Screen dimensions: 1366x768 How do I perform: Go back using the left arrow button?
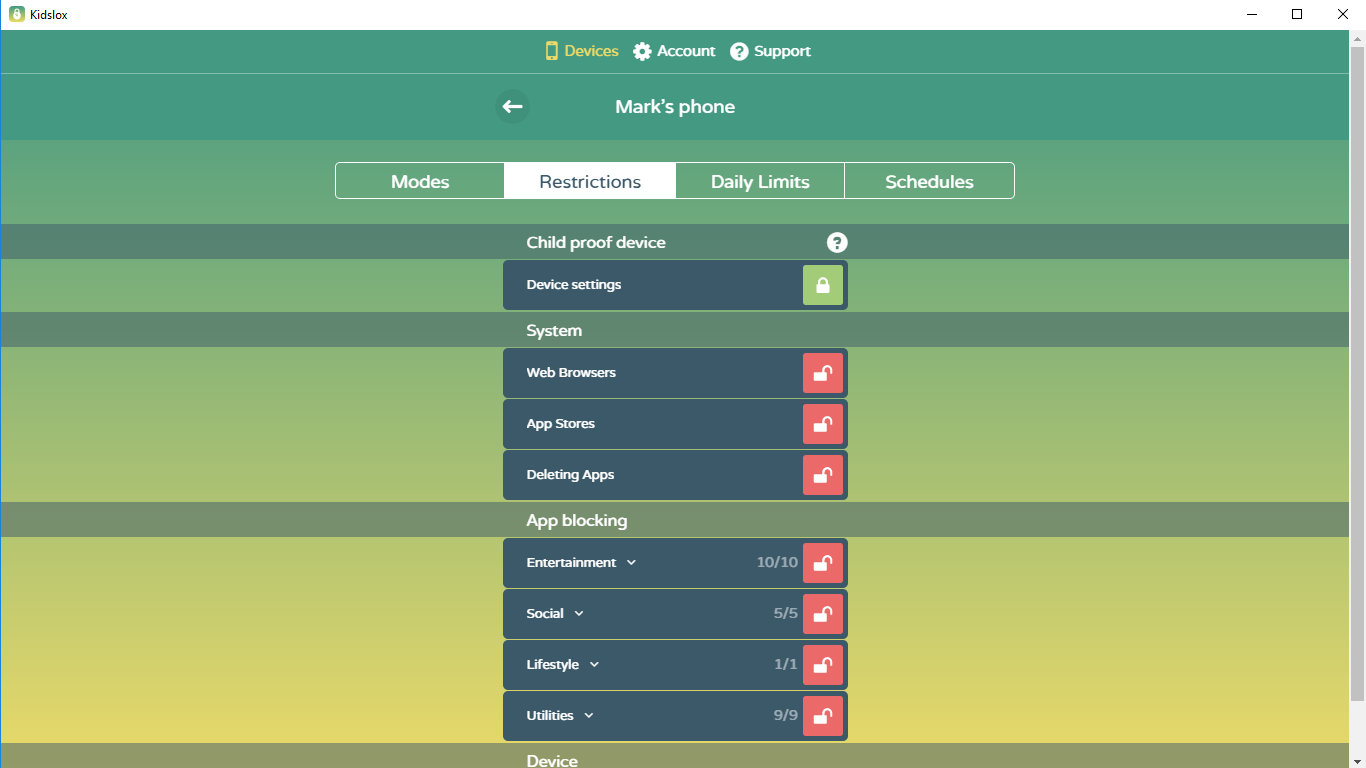coord(512,106)
